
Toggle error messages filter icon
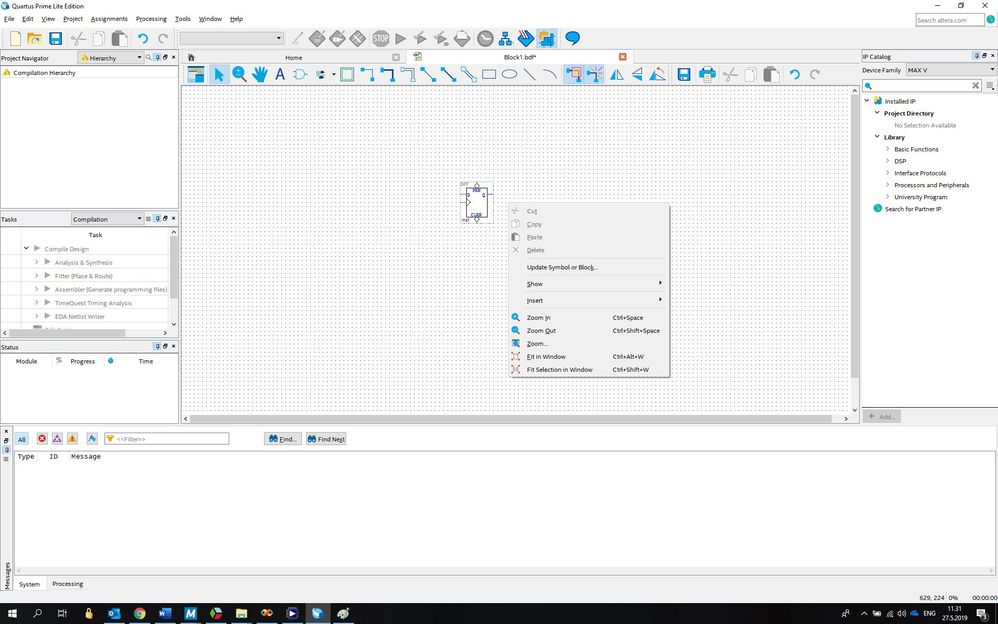[x=42, y=438]
